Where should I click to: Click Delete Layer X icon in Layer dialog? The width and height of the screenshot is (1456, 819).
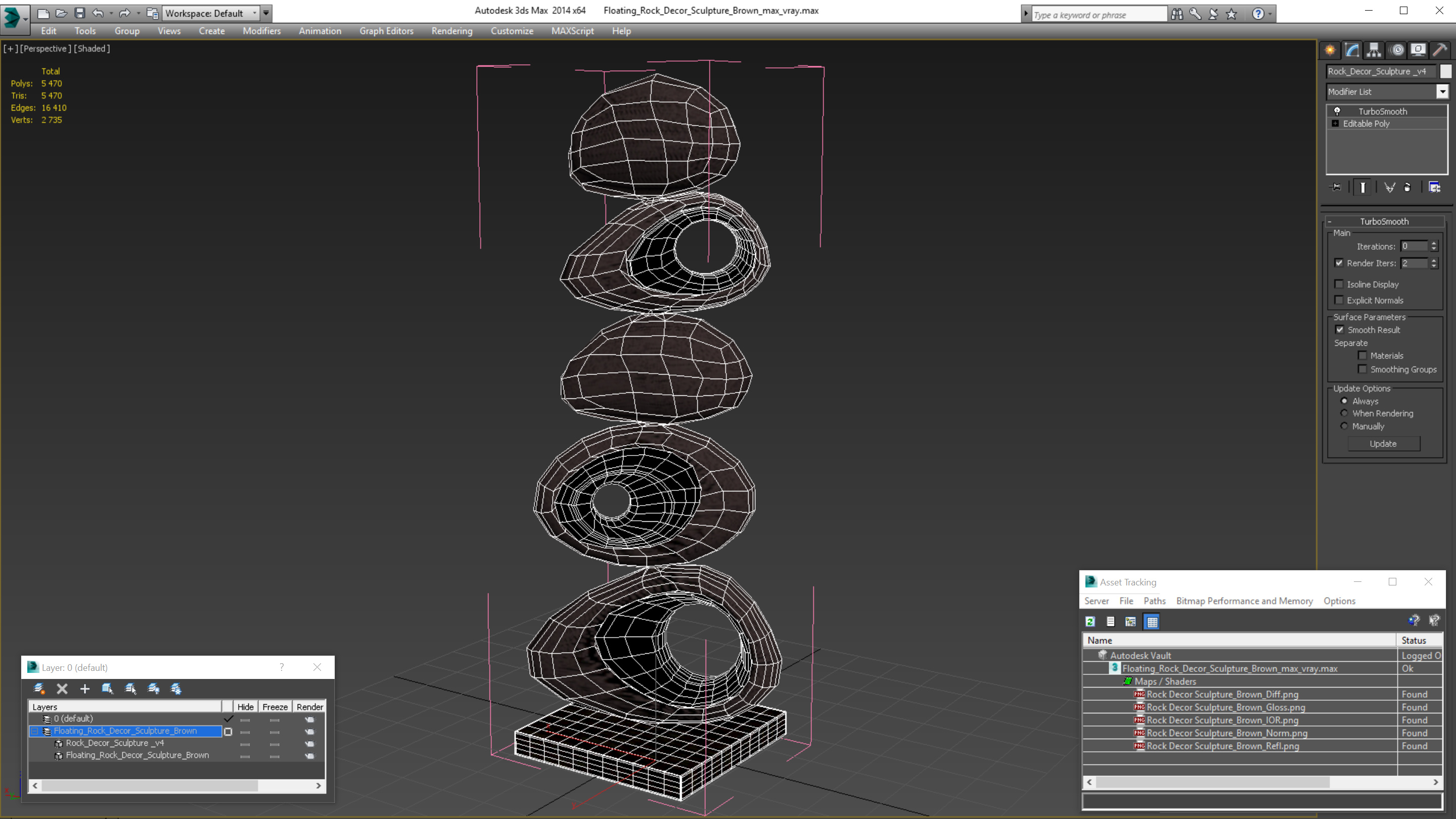click(x=62, y=689)
